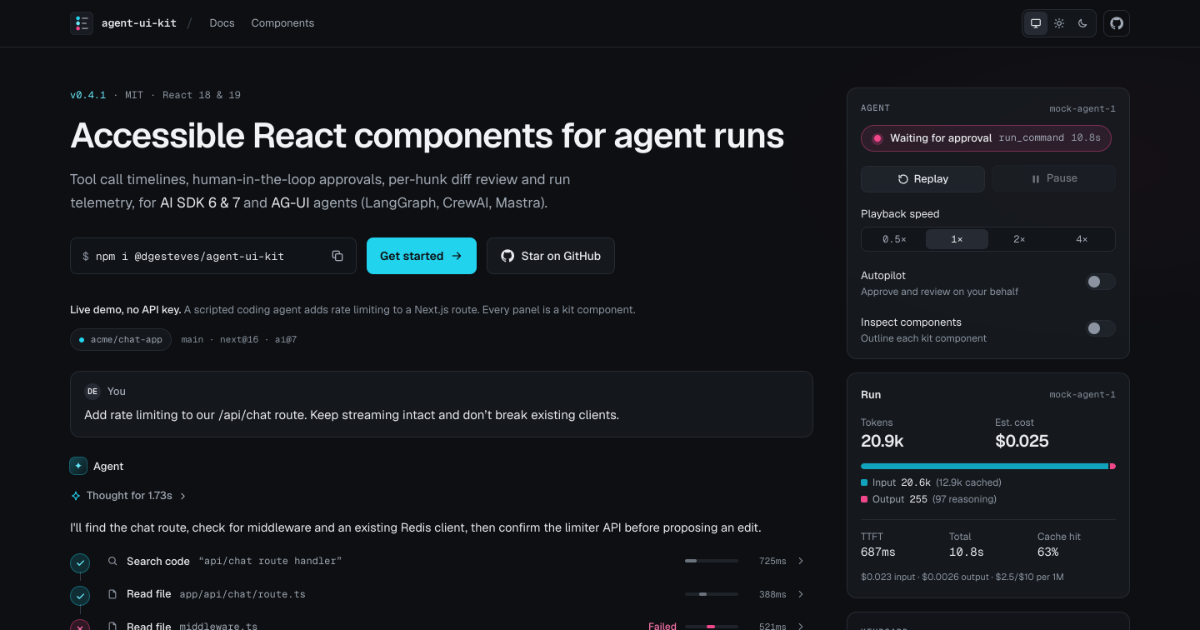Click the Failed label on middleware.ts row

[x=662, y=626]
